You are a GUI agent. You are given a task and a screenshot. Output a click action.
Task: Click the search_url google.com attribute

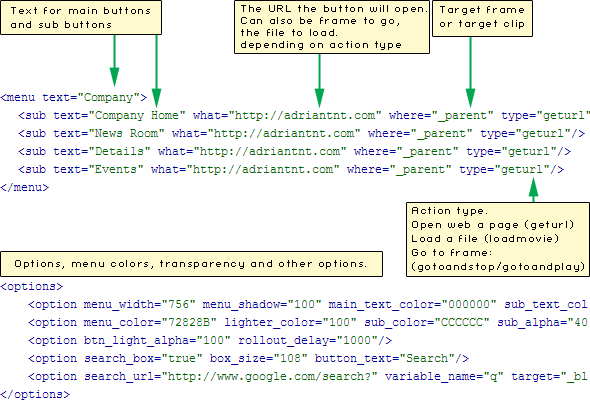[x=230, y=376]
